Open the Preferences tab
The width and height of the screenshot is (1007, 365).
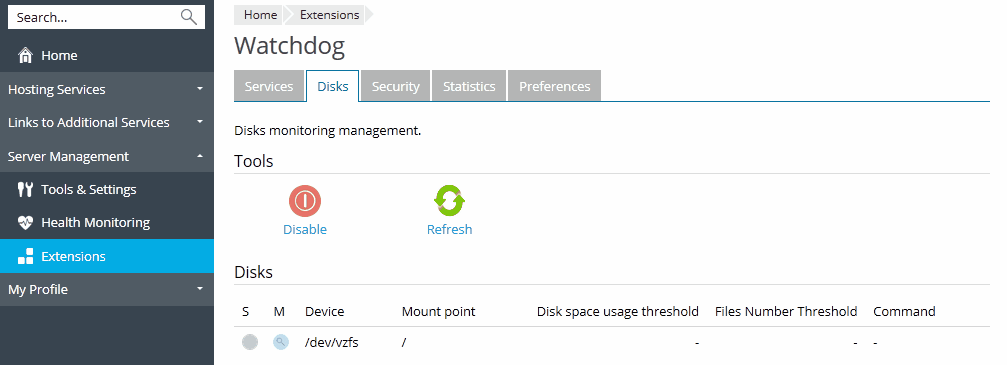click(x=555, y=86)
